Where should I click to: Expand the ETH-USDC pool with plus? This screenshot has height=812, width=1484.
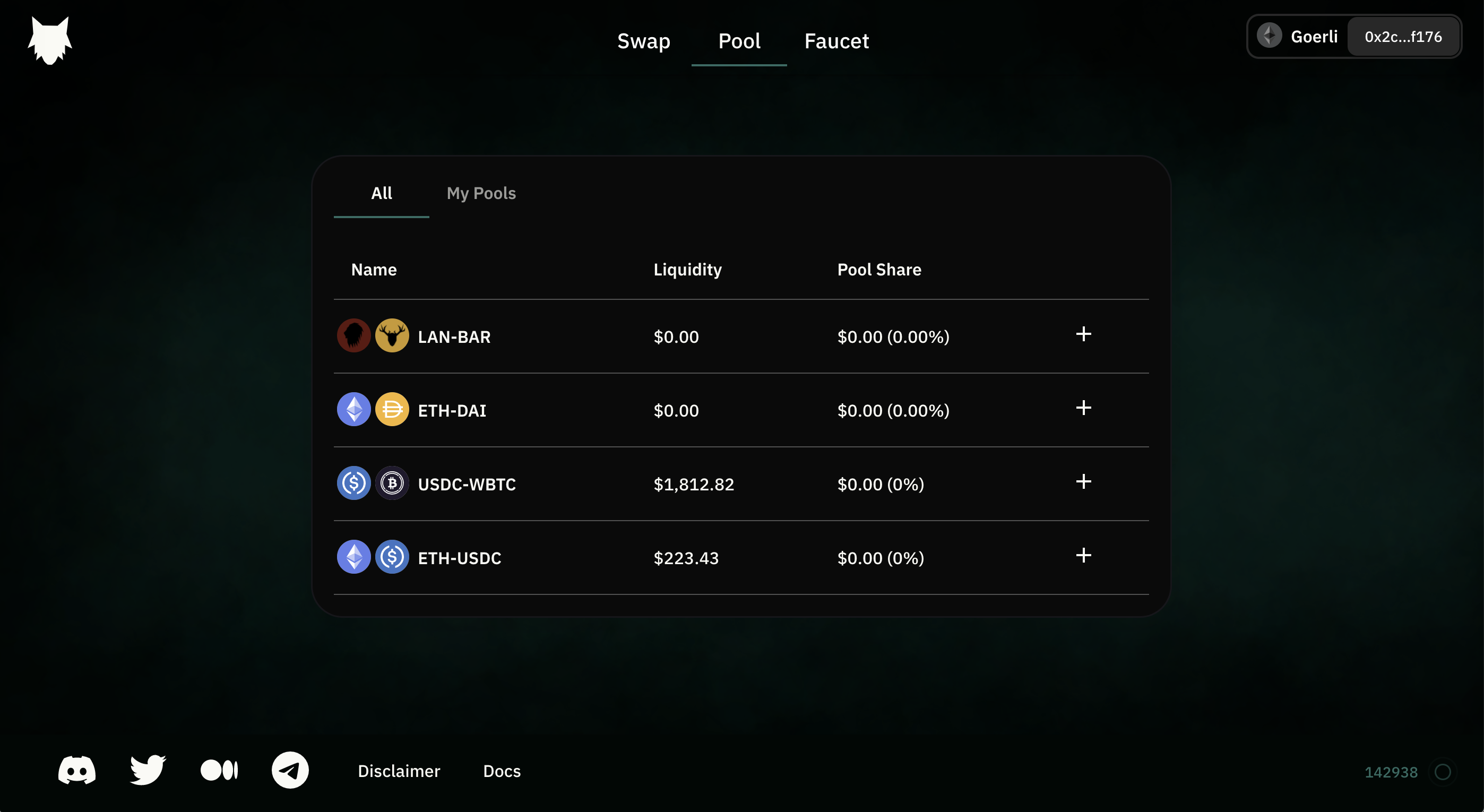click(x=1083, y=556)
